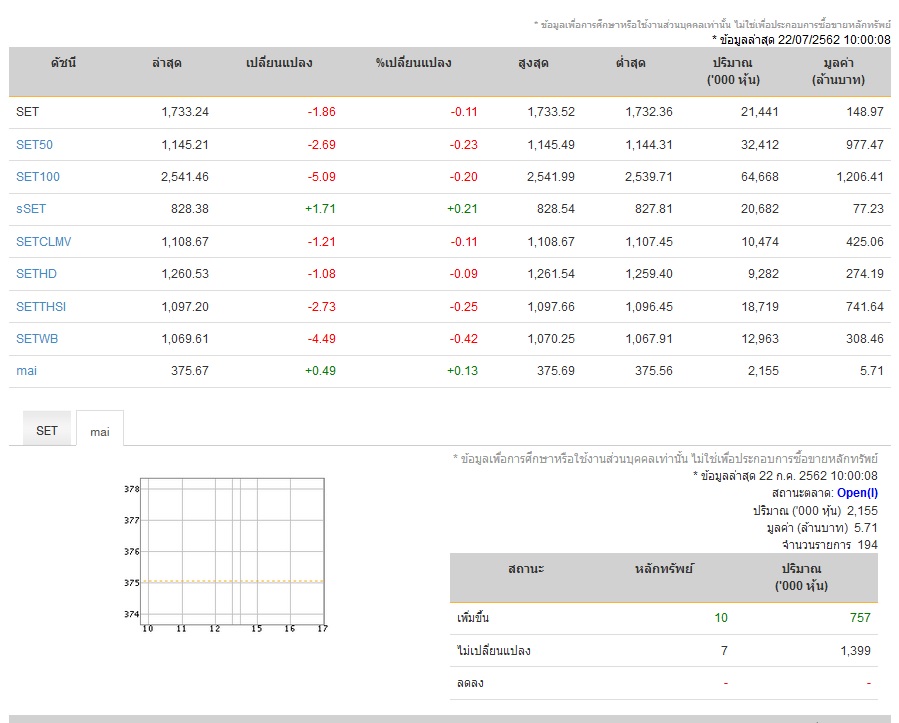The width and height of the screenshot is (899, 723).
Task: Click the %เปลี่ยนแปลง column header
Action: coord(413,63)
